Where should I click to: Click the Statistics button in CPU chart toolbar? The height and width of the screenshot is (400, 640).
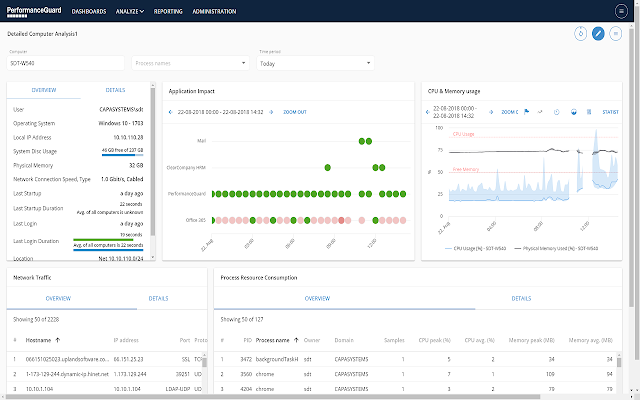pos(610,112)
